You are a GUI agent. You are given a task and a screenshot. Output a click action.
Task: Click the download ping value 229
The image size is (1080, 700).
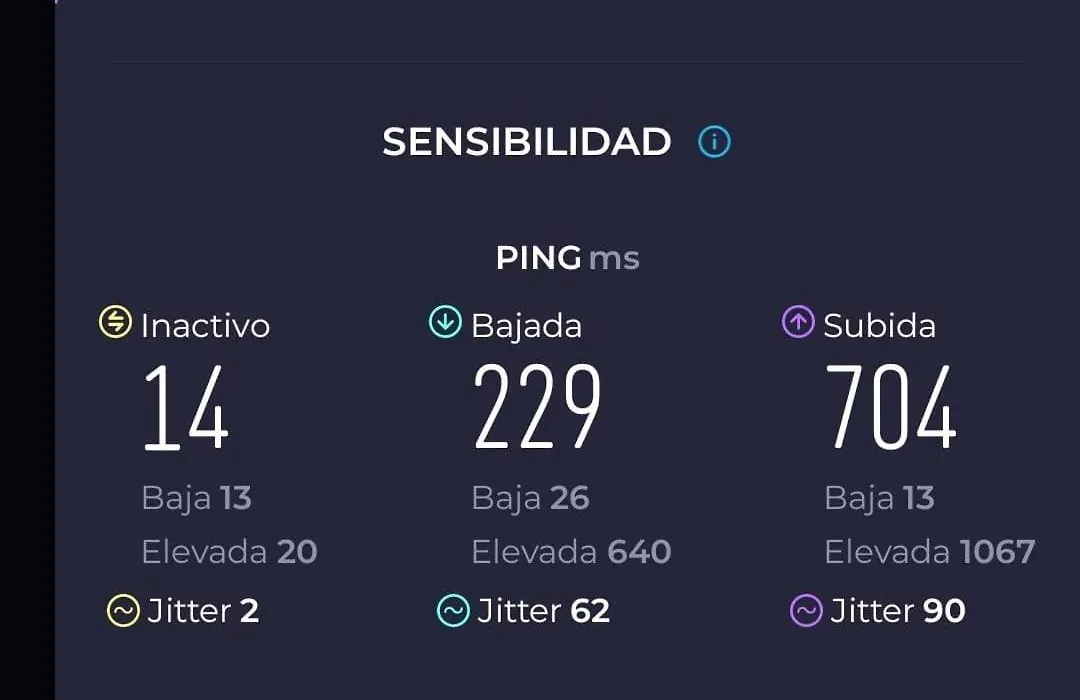pos(537,407)
